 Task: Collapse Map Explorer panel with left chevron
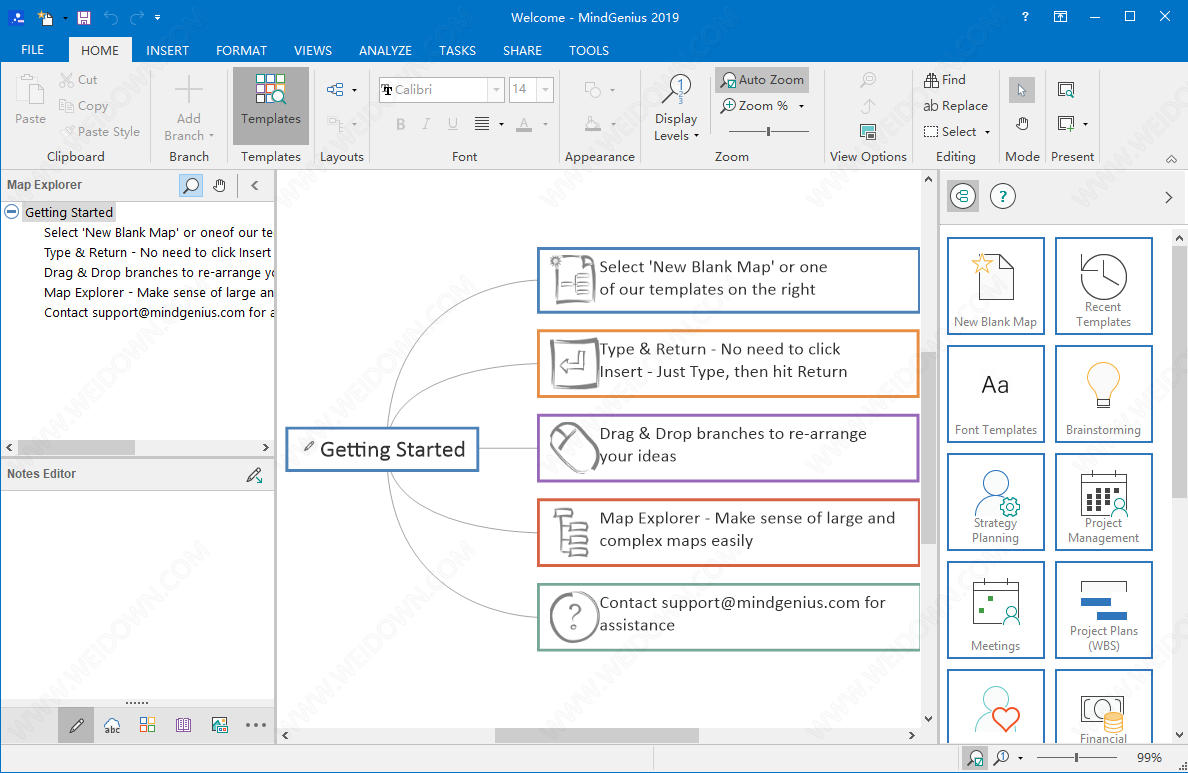click(x=255, y=185)
